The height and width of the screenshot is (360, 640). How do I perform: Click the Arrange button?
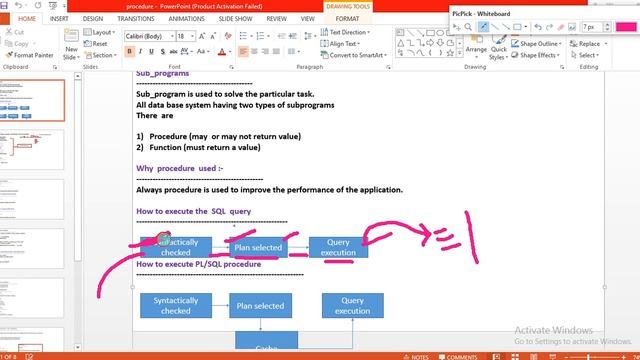pos(476,46)
